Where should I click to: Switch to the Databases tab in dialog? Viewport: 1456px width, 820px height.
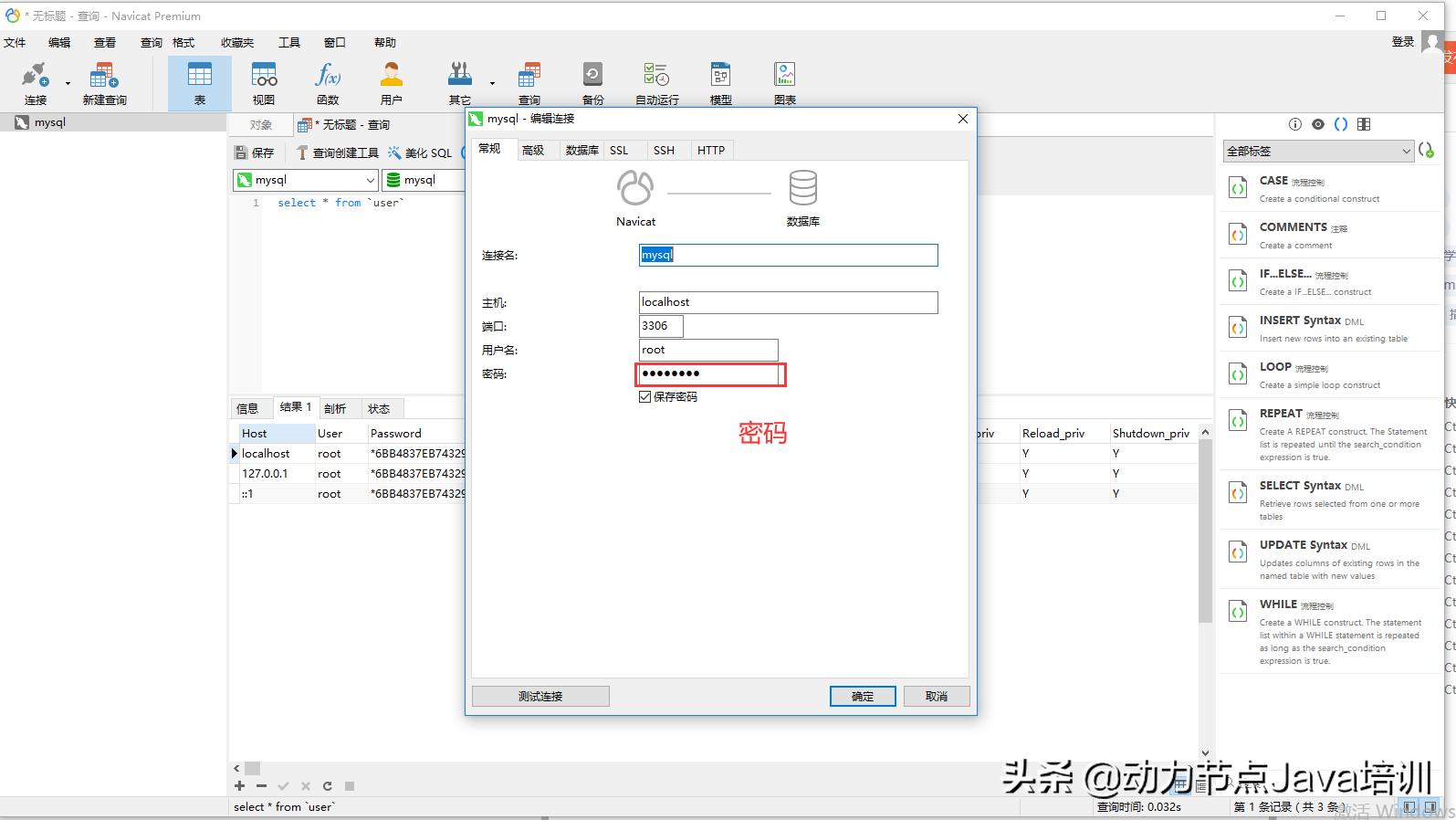pyautogui.click(x=581, y=150)
